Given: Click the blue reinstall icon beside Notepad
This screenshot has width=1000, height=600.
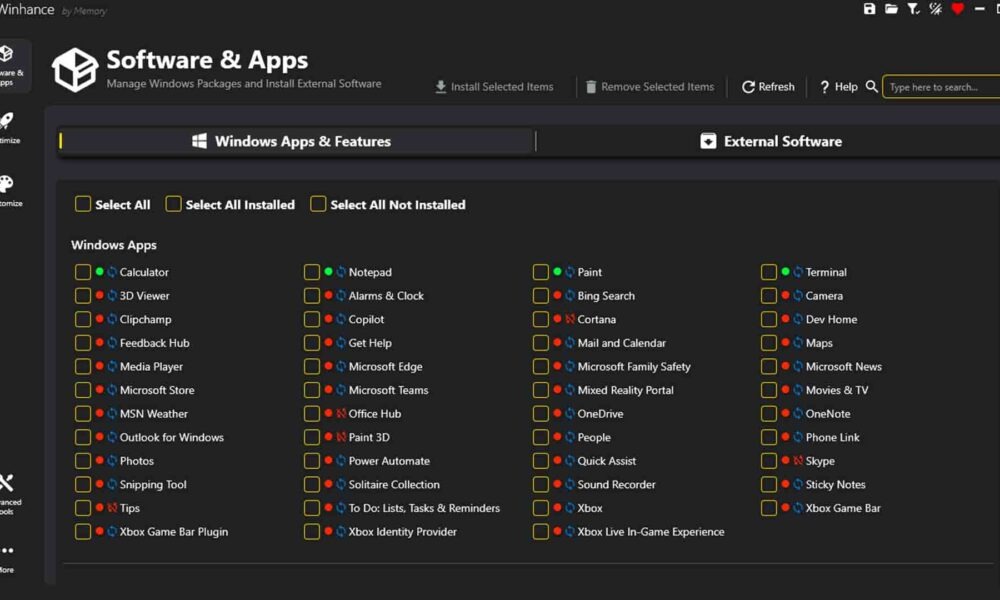Looking at the screenshot, I should coord(341,272).
